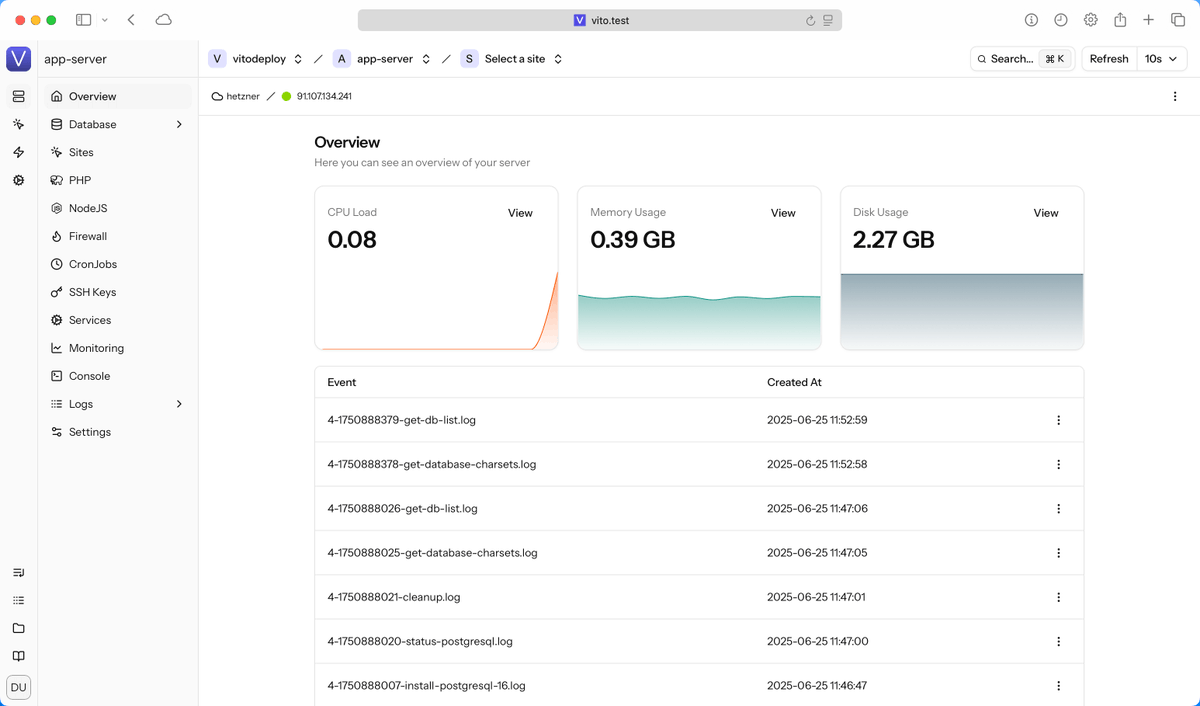Open the 10s refresh interval dropdown
The width and height of the screenshot is (1200, 706).
[x=1160, y=58]
